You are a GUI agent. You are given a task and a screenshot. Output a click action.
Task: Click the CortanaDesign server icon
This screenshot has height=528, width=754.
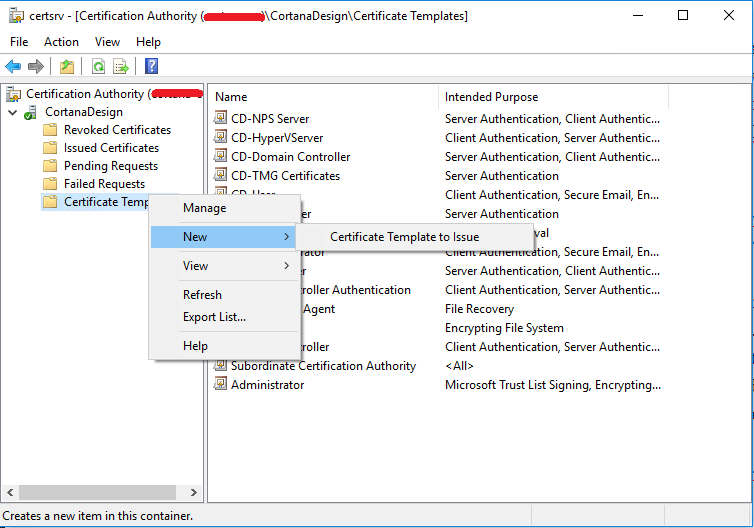[x=30, y=113]
